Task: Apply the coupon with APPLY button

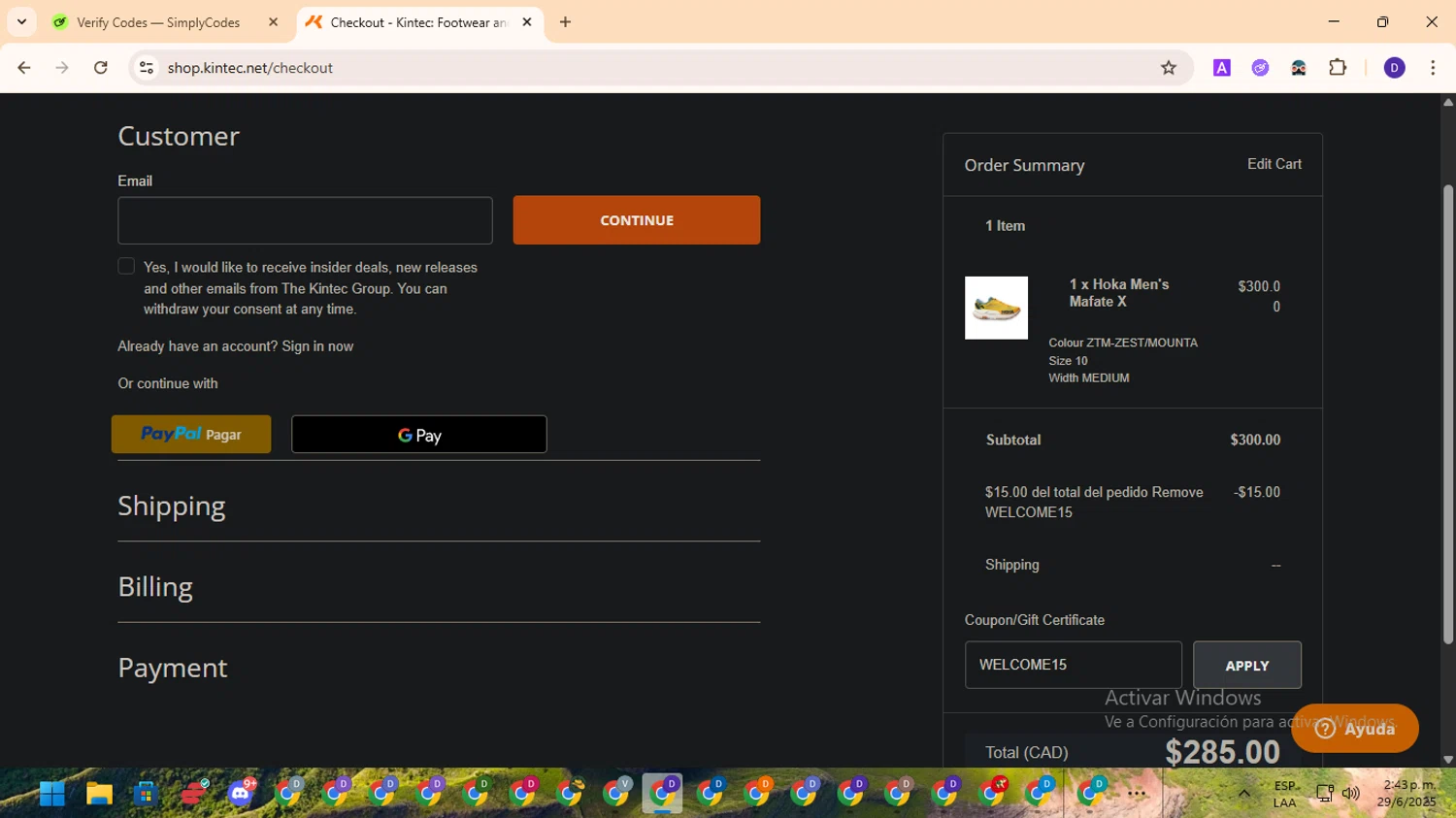Action: tap(1247, 666)
